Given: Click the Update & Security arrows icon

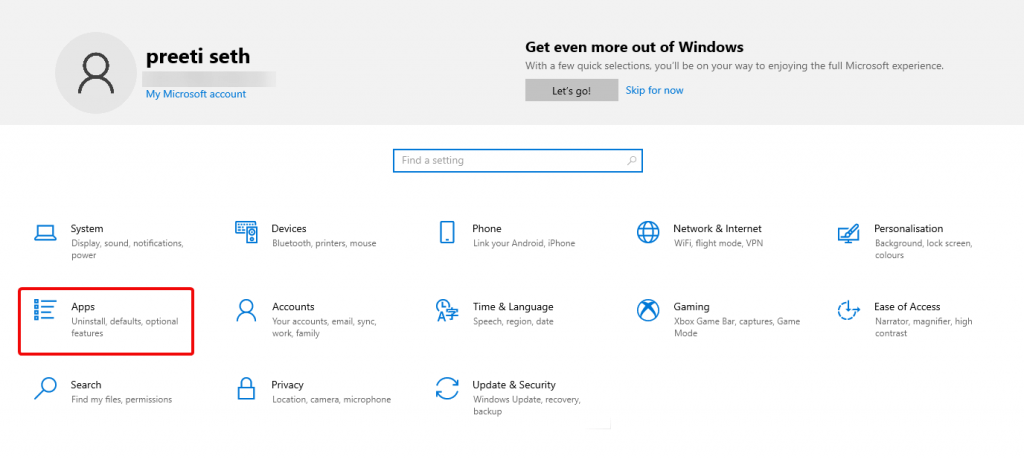Looking at the screenshot, I should [x=447, y=388].
